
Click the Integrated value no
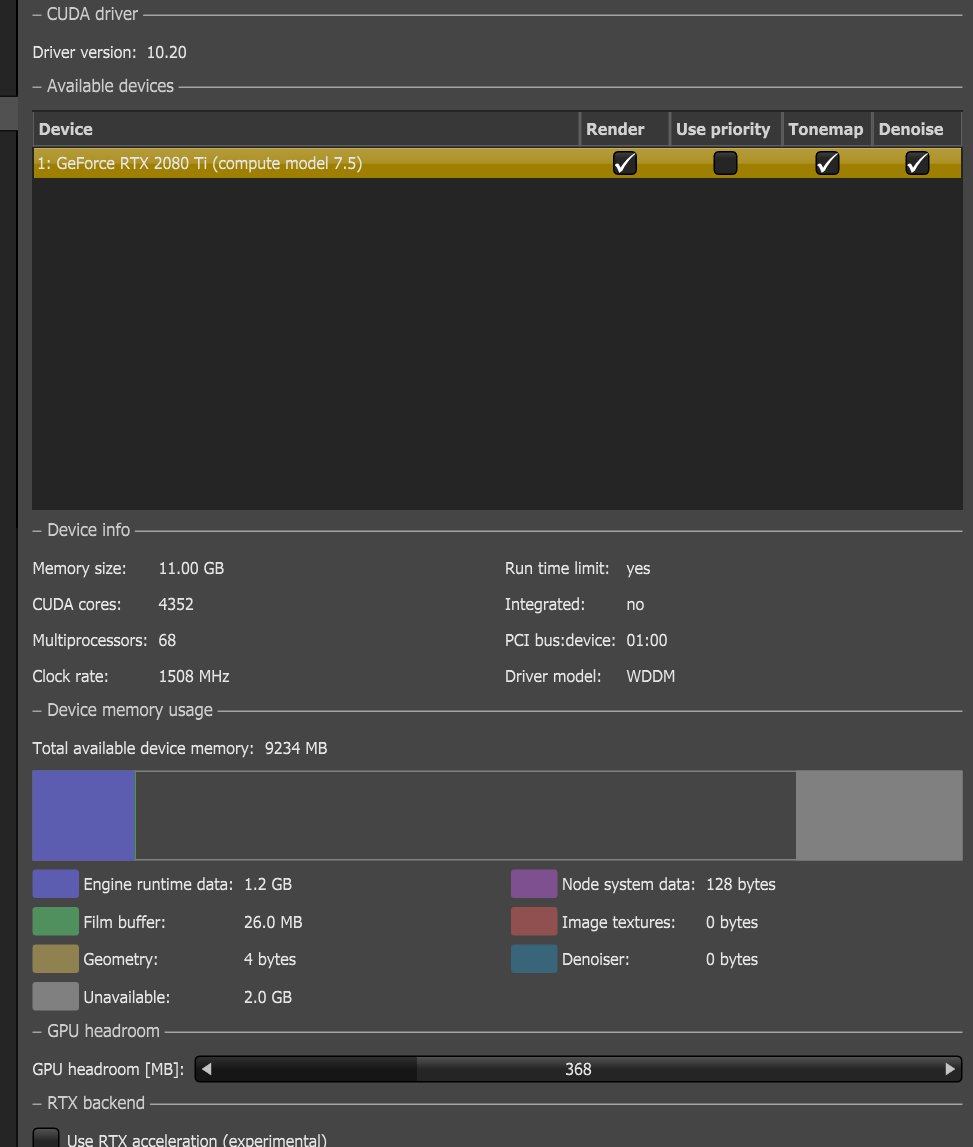tap(635, 604)
